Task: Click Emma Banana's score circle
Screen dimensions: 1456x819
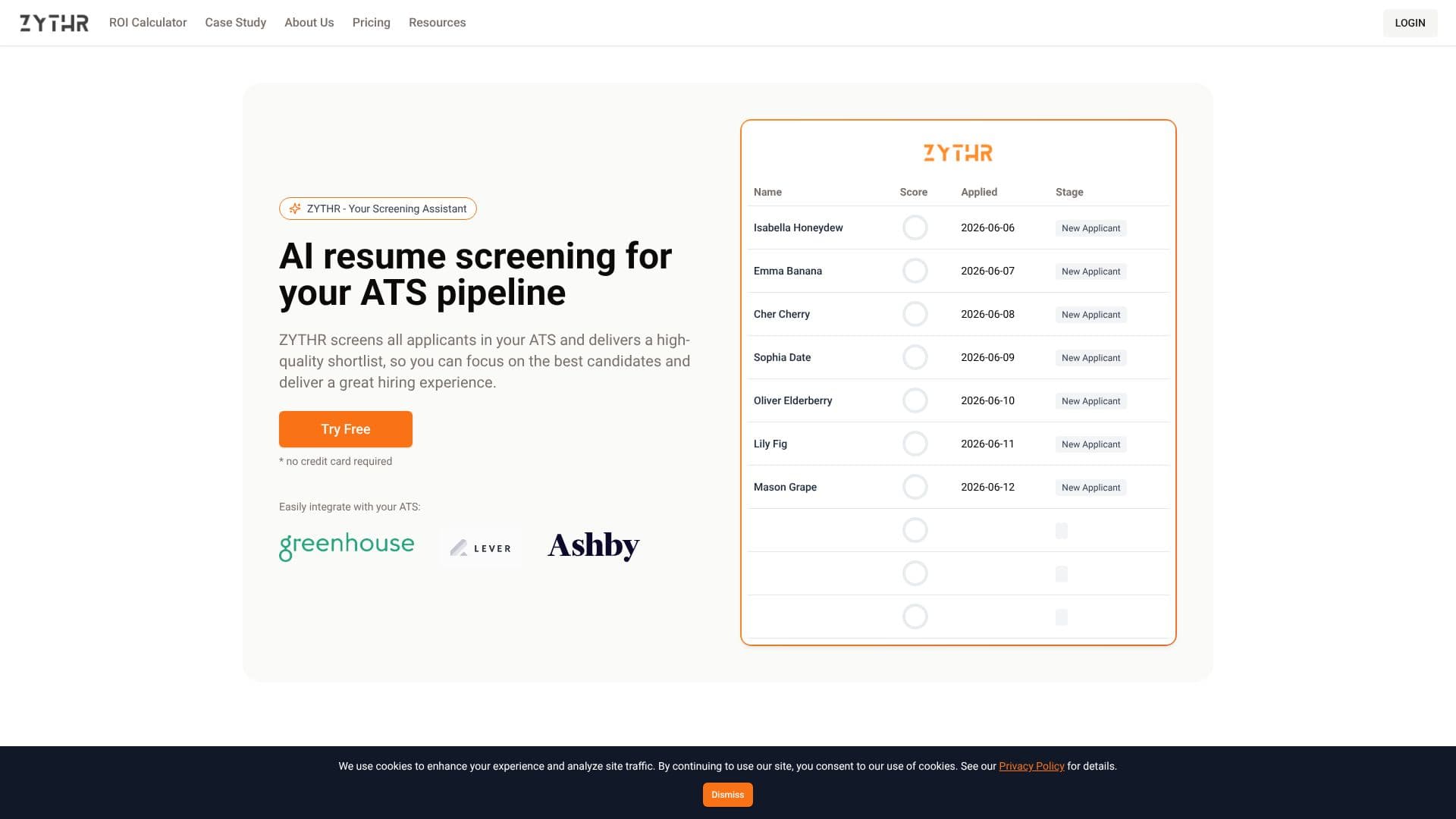Action: [915, 271]
